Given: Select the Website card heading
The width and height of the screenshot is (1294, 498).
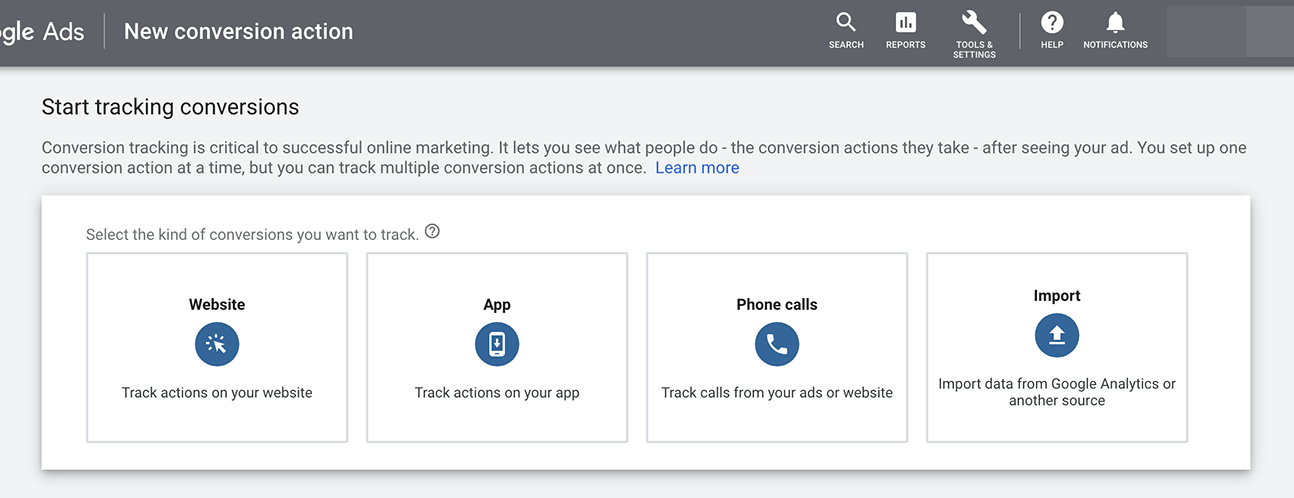Looking at the screenshot, I should (217, 304).
